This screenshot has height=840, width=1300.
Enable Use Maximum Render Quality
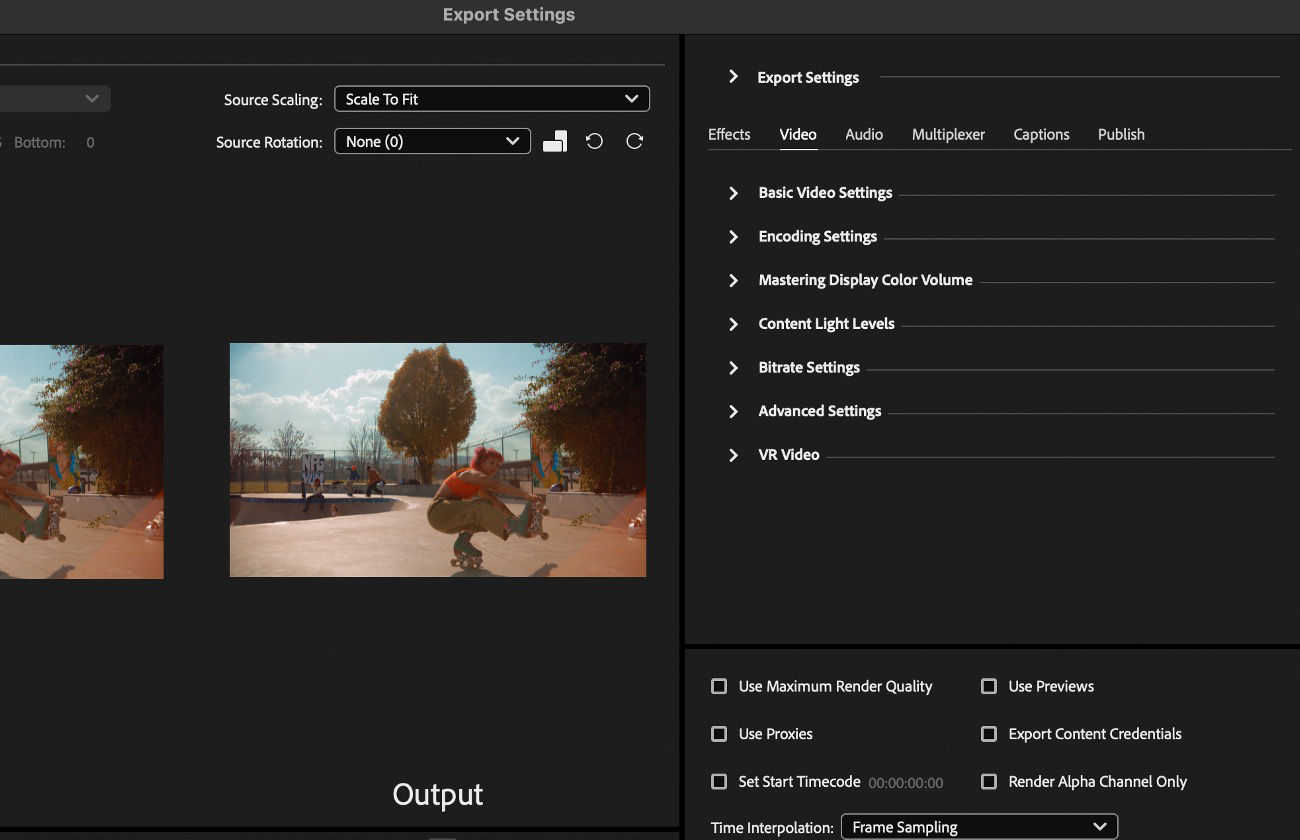pos(719,686)
